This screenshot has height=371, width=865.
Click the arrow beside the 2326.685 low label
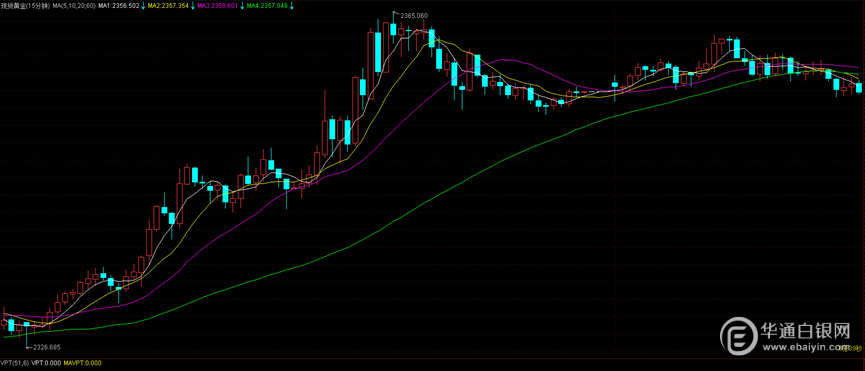tap(30, 347)
